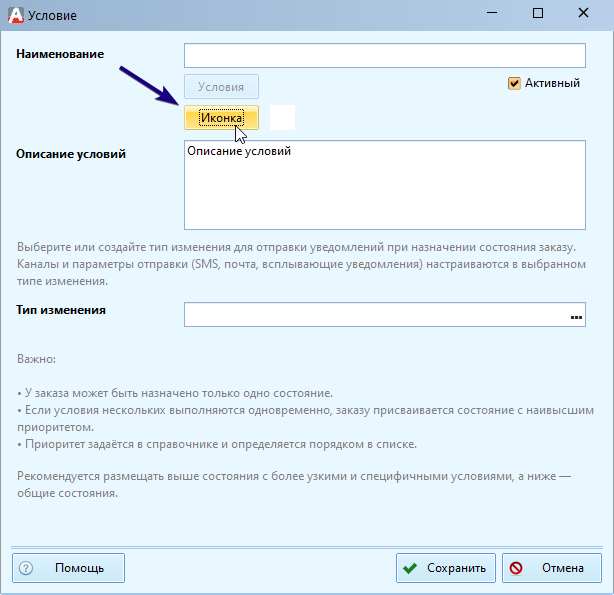
Task: Click the Тип изменения label
Action: point(61,310)
